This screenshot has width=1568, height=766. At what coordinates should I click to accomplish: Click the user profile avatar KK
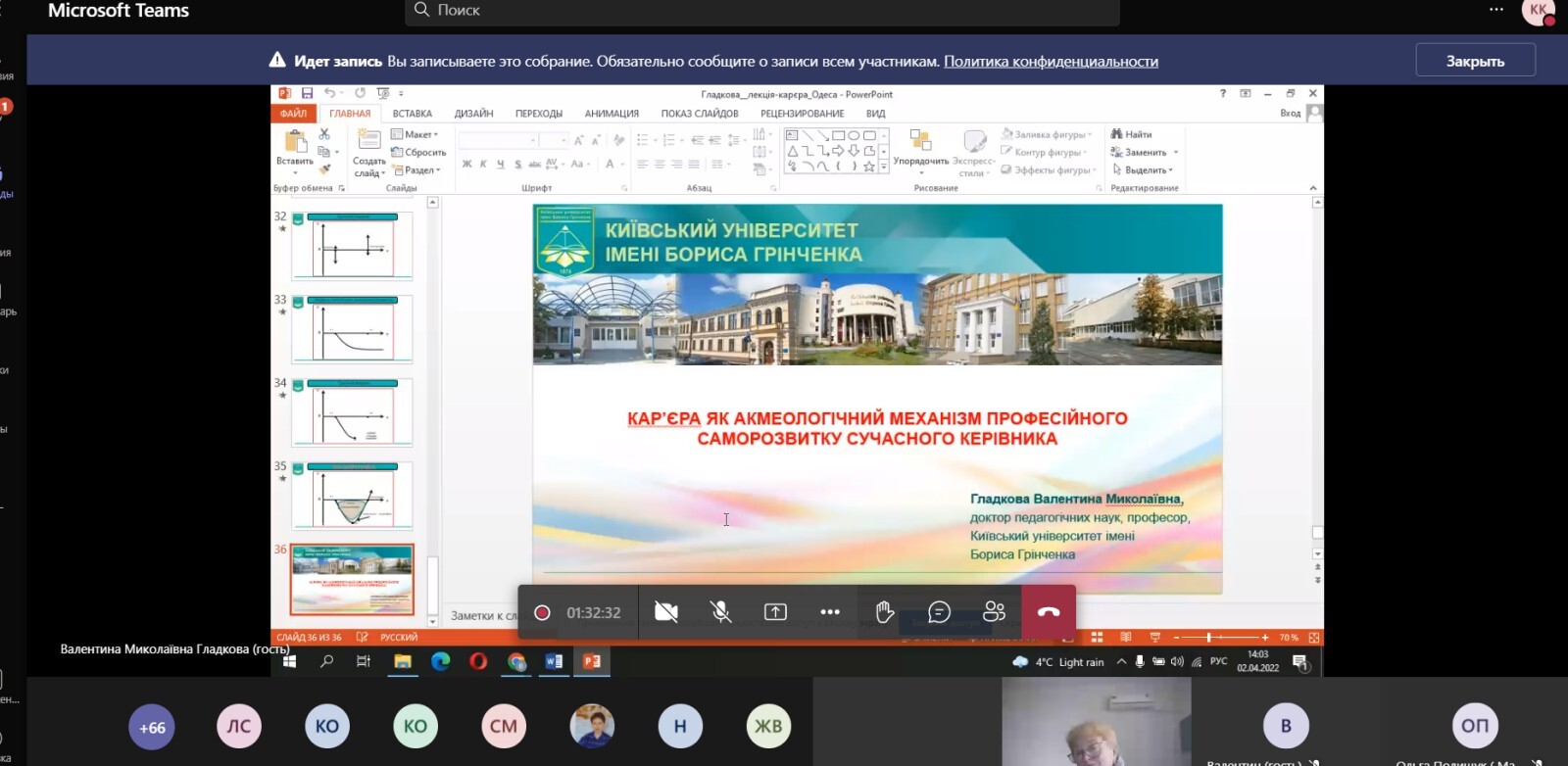pyautogui.click(x=1538, y=11)
